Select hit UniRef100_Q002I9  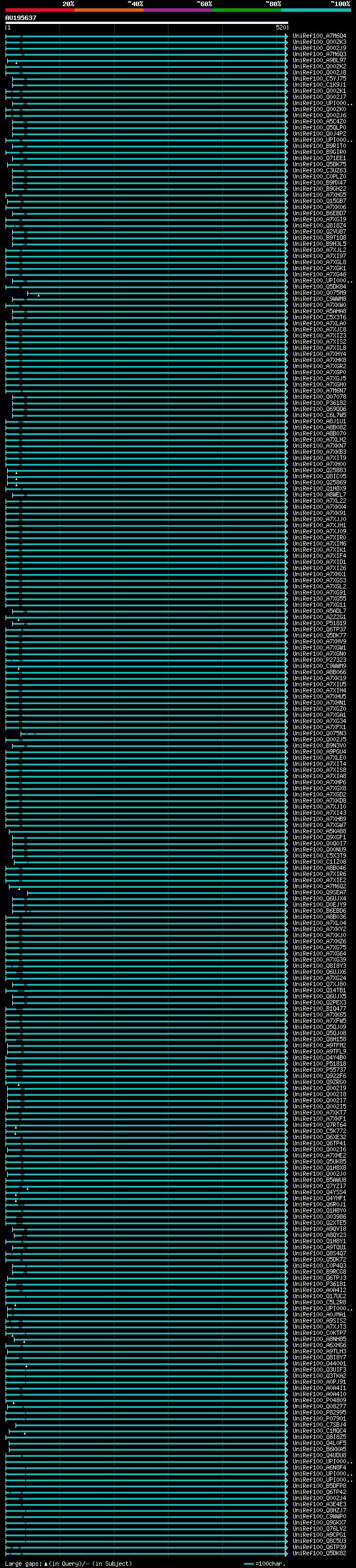pyautogui.click(x=319, y=1089)
